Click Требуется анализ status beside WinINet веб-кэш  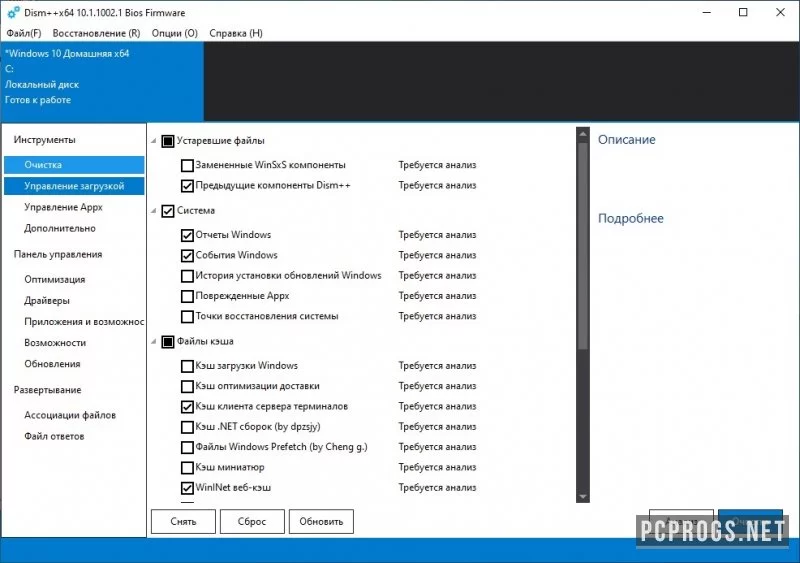click(437, 487)
